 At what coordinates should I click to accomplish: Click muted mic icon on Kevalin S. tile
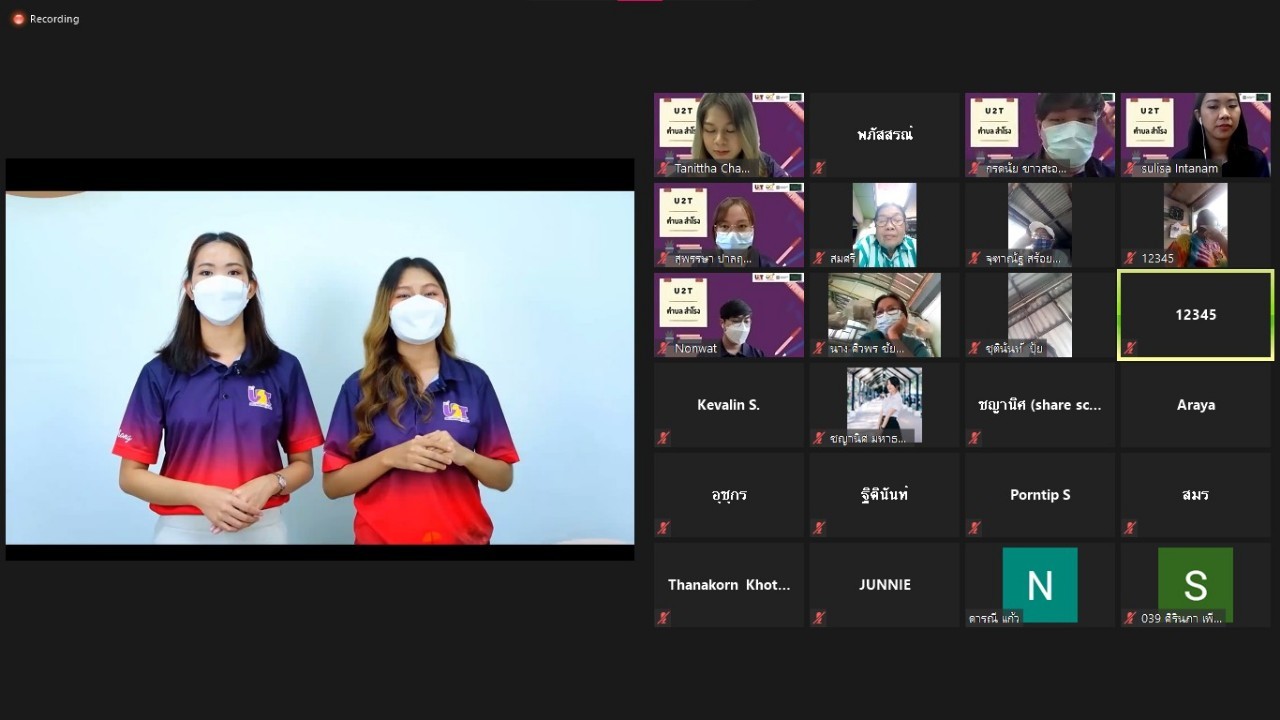(x=663, y=438)
